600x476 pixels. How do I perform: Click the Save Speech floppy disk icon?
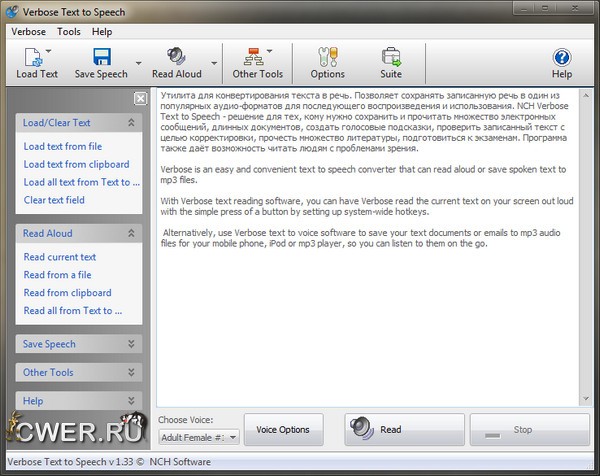(100, 57)
